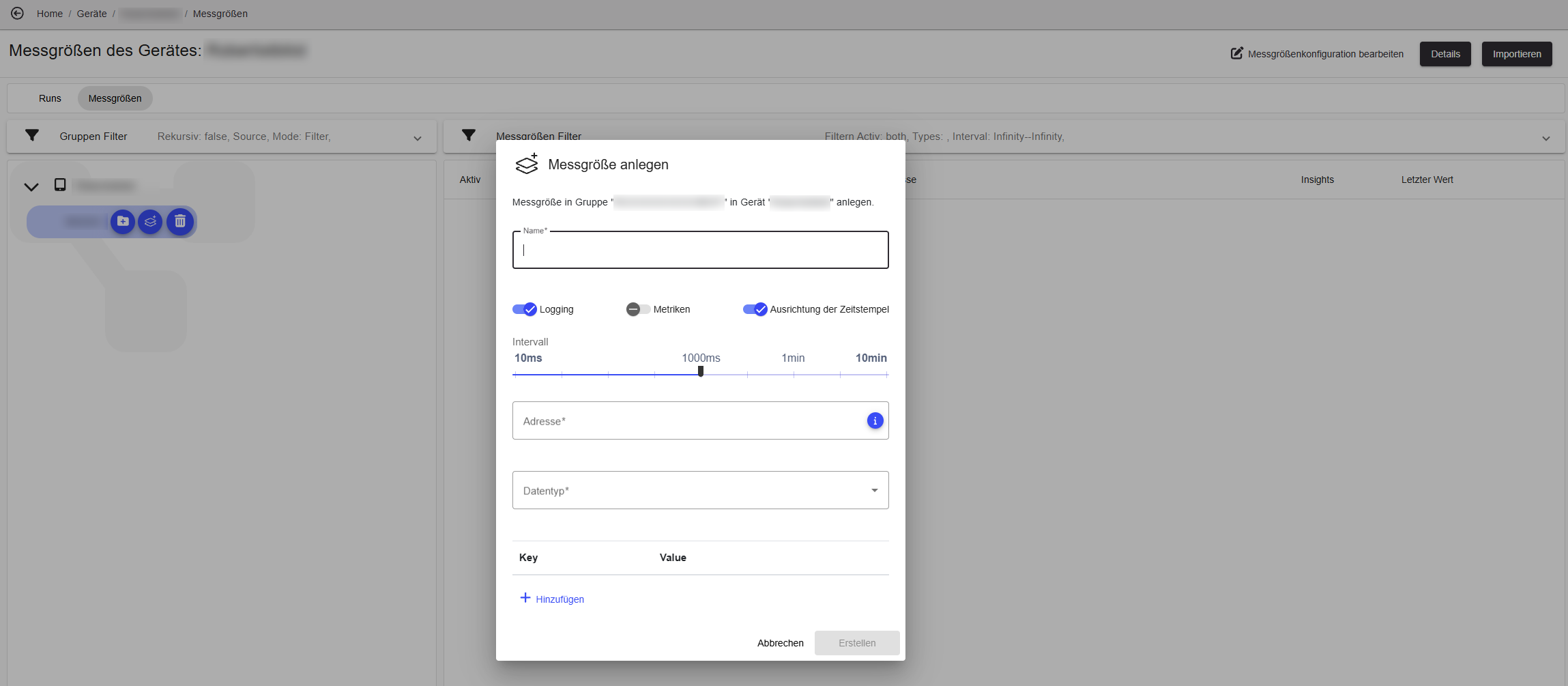Click the edit pencil icon for Messgrößenkonfiguration
Image resolution: width=1568 pixels, height=686 pixels.
(1236, 53)
